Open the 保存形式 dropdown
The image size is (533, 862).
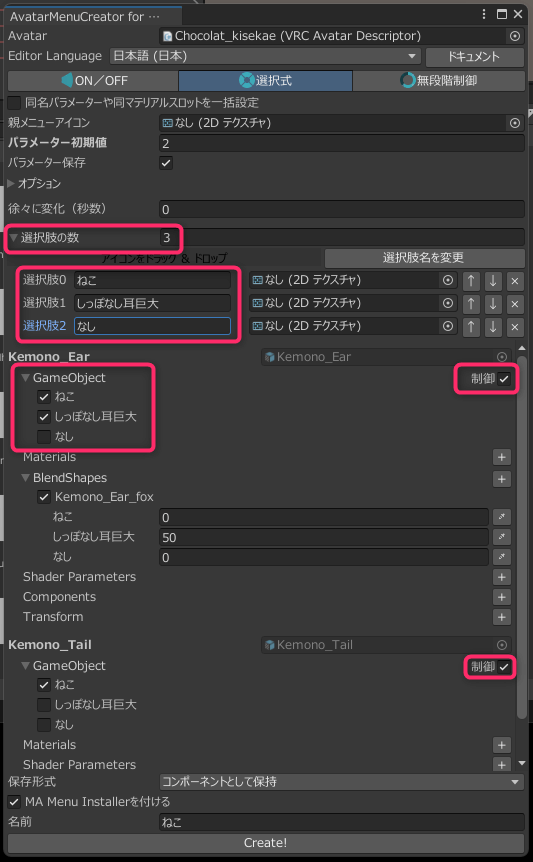(x=342, y=782)
